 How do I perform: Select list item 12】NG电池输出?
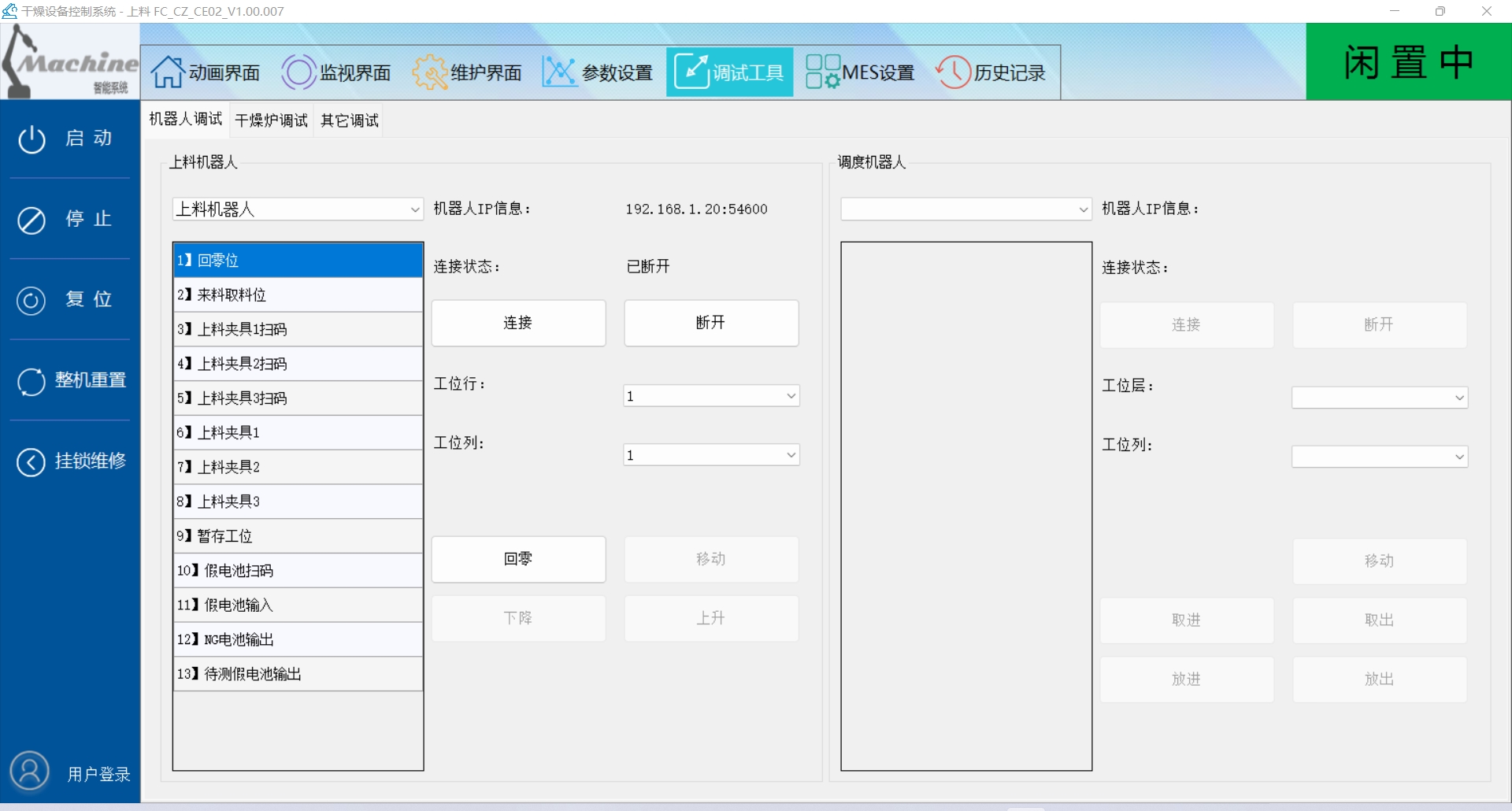[x=298, y=640]
